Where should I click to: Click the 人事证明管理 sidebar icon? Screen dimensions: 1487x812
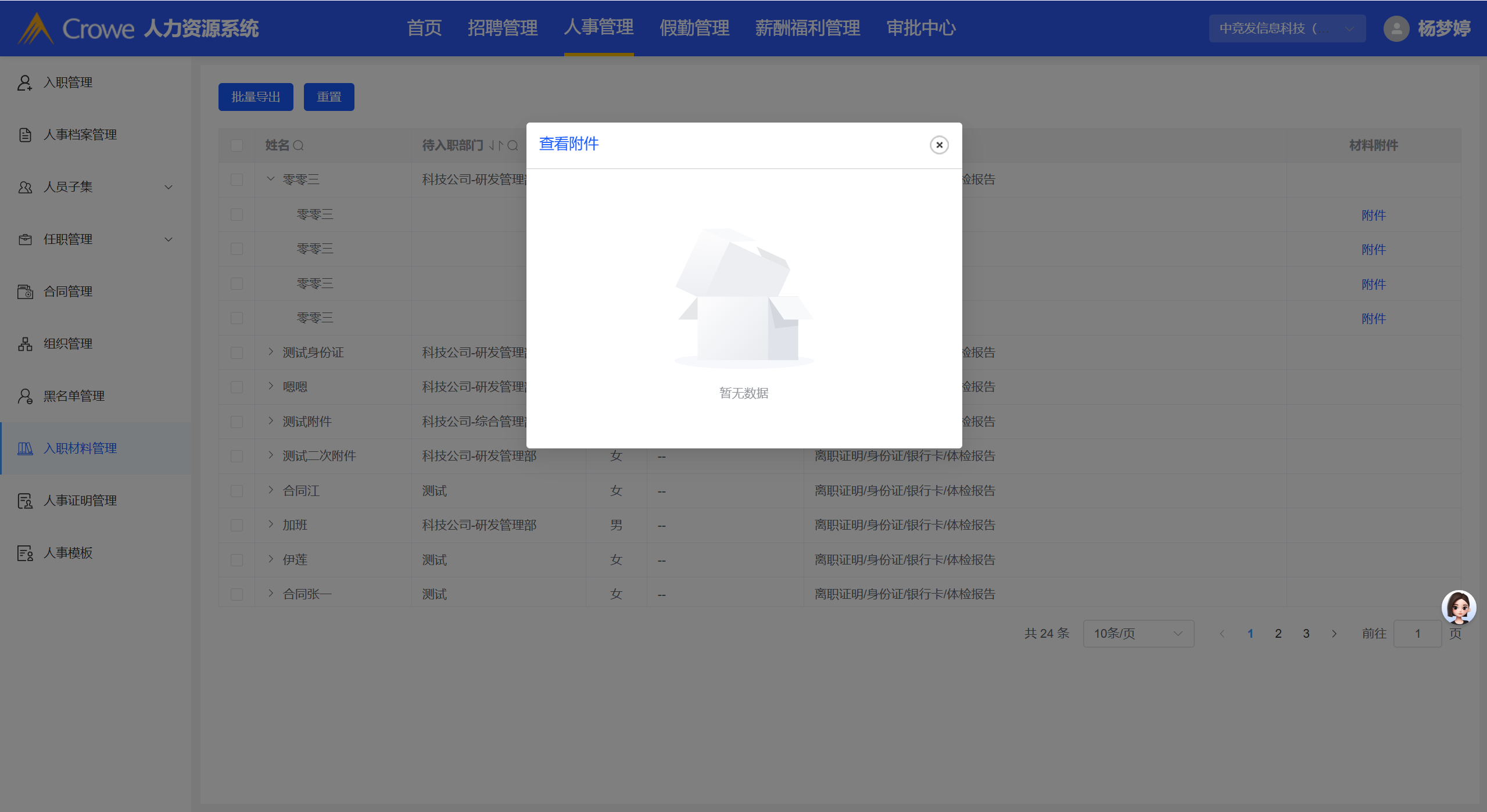tap(24, 501)
